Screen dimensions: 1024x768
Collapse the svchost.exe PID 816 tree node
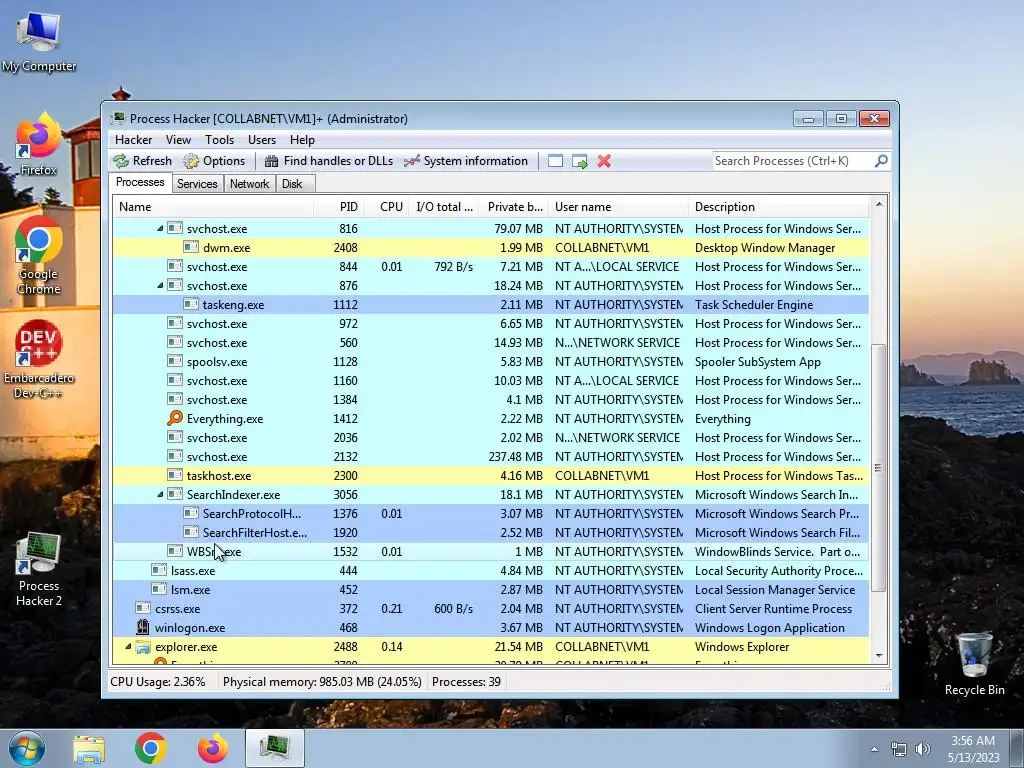click(160, 229)
